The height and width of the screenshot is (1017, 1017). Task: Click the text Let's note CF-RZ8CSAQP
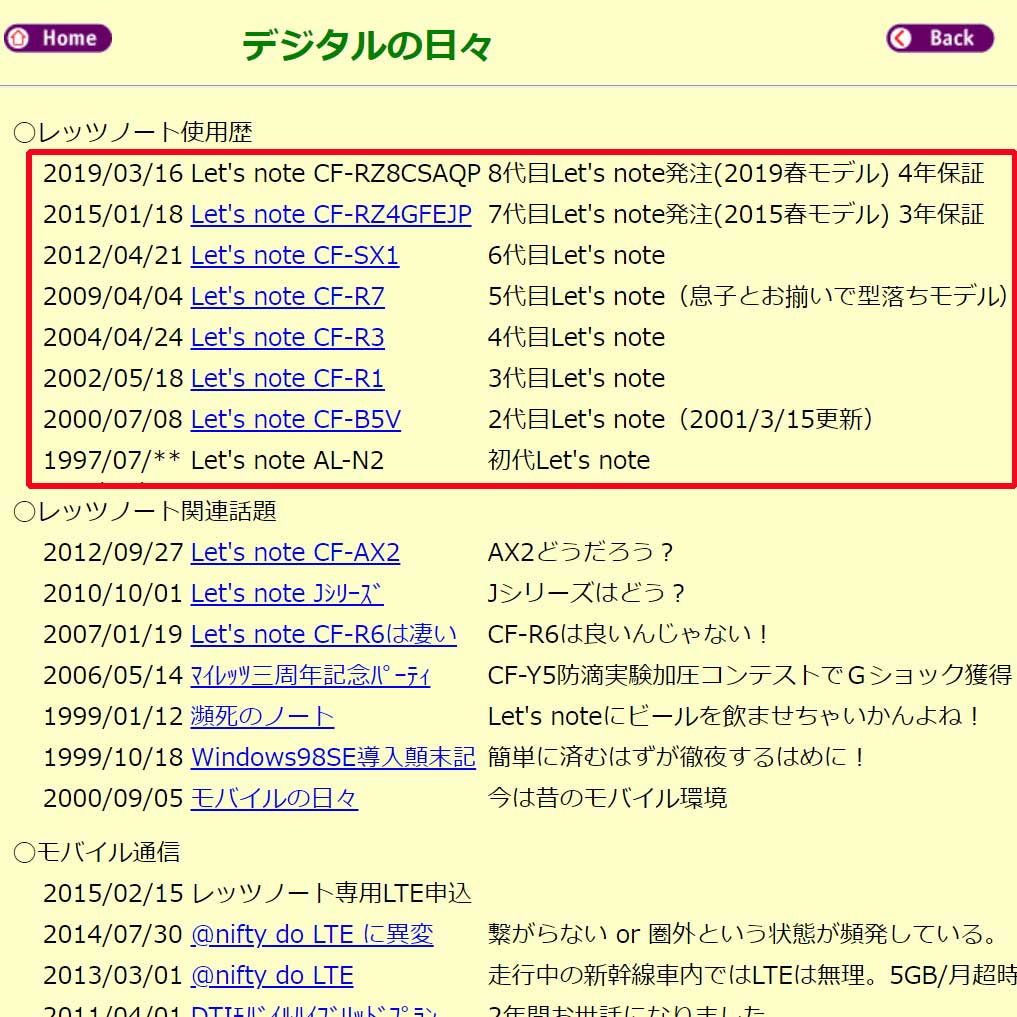[335, 173]
